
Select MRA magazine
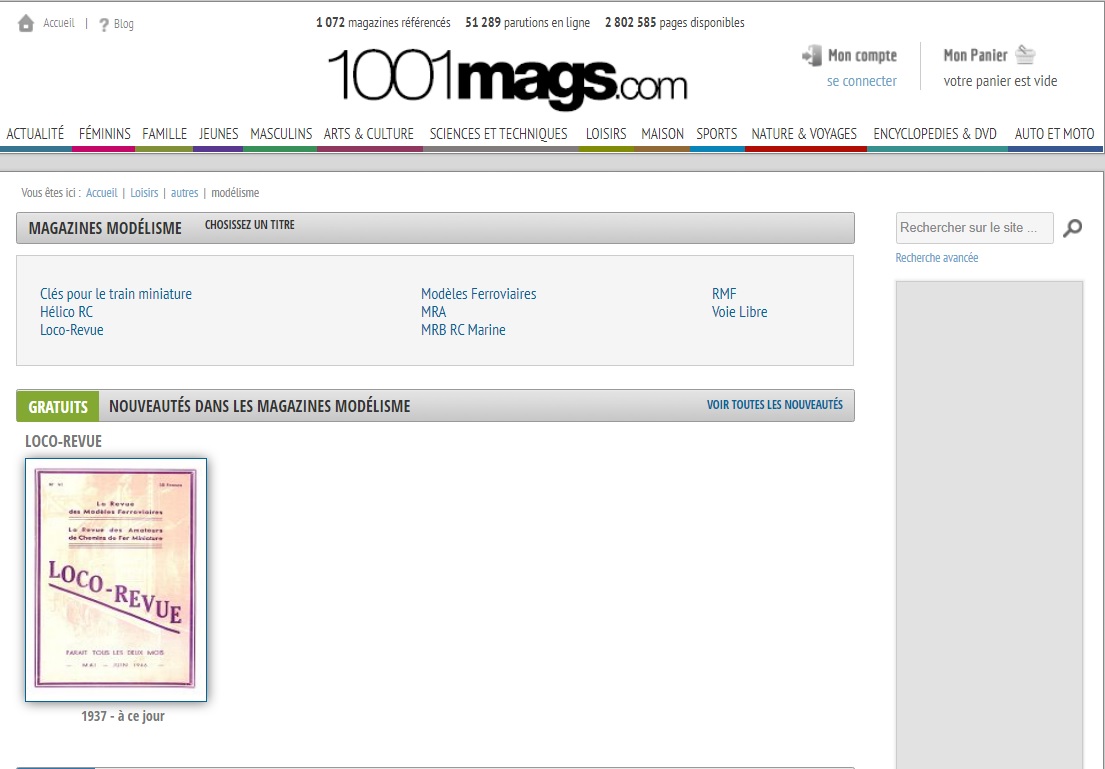(433, 312)
